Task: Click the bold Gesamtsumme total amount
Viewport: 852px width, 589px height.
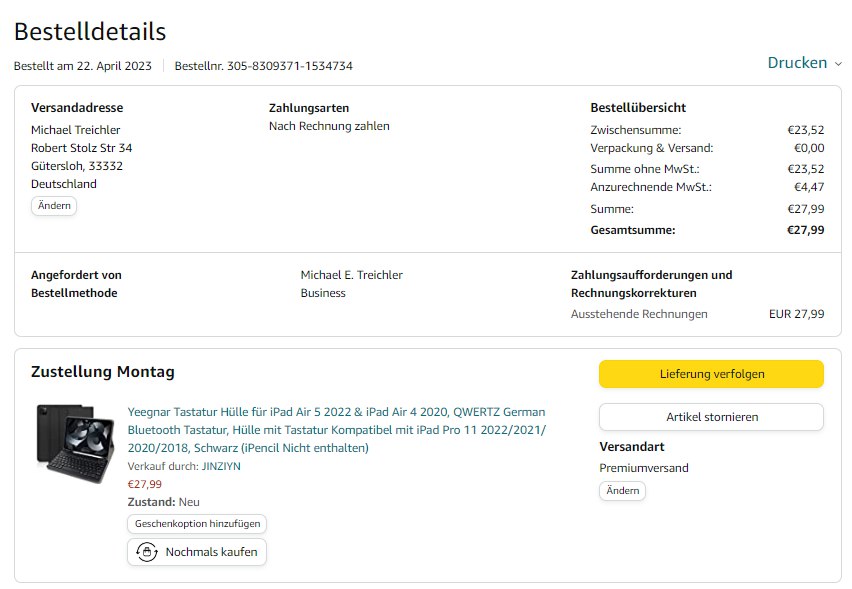Action: [x=805, y=230]
